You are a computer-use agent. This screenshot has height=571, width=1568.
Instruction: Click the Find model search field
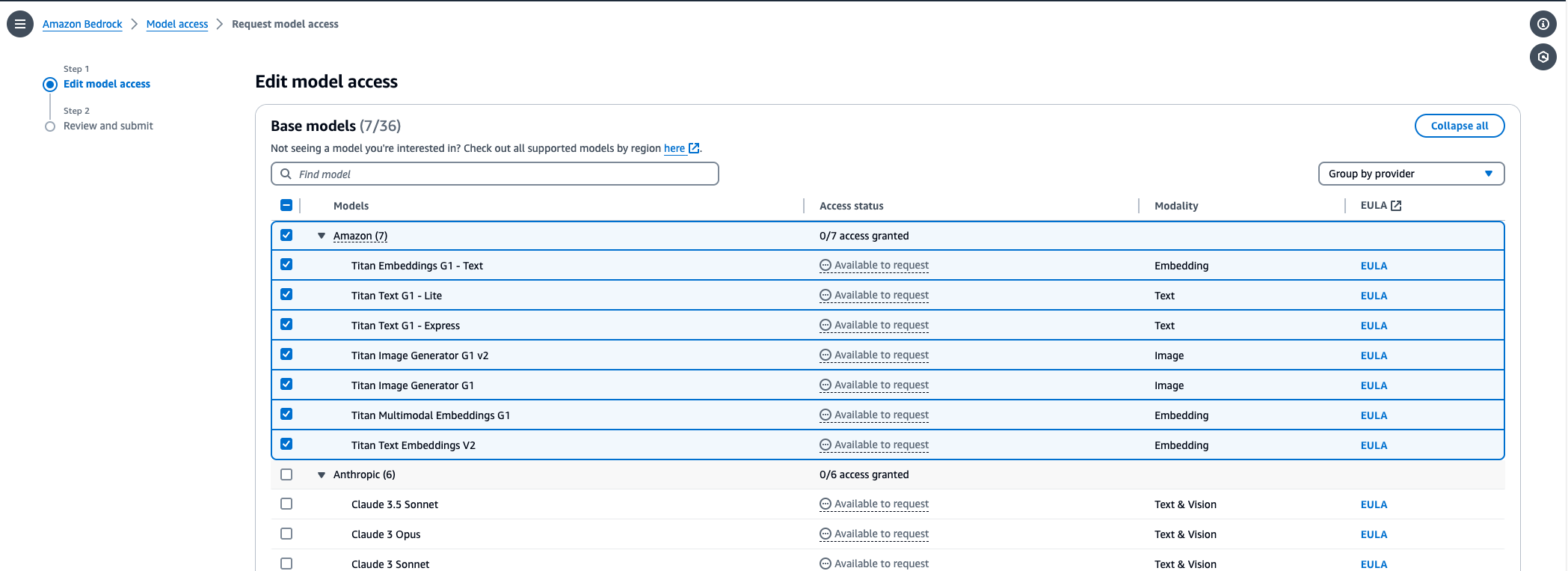click(x=495, y=174)
